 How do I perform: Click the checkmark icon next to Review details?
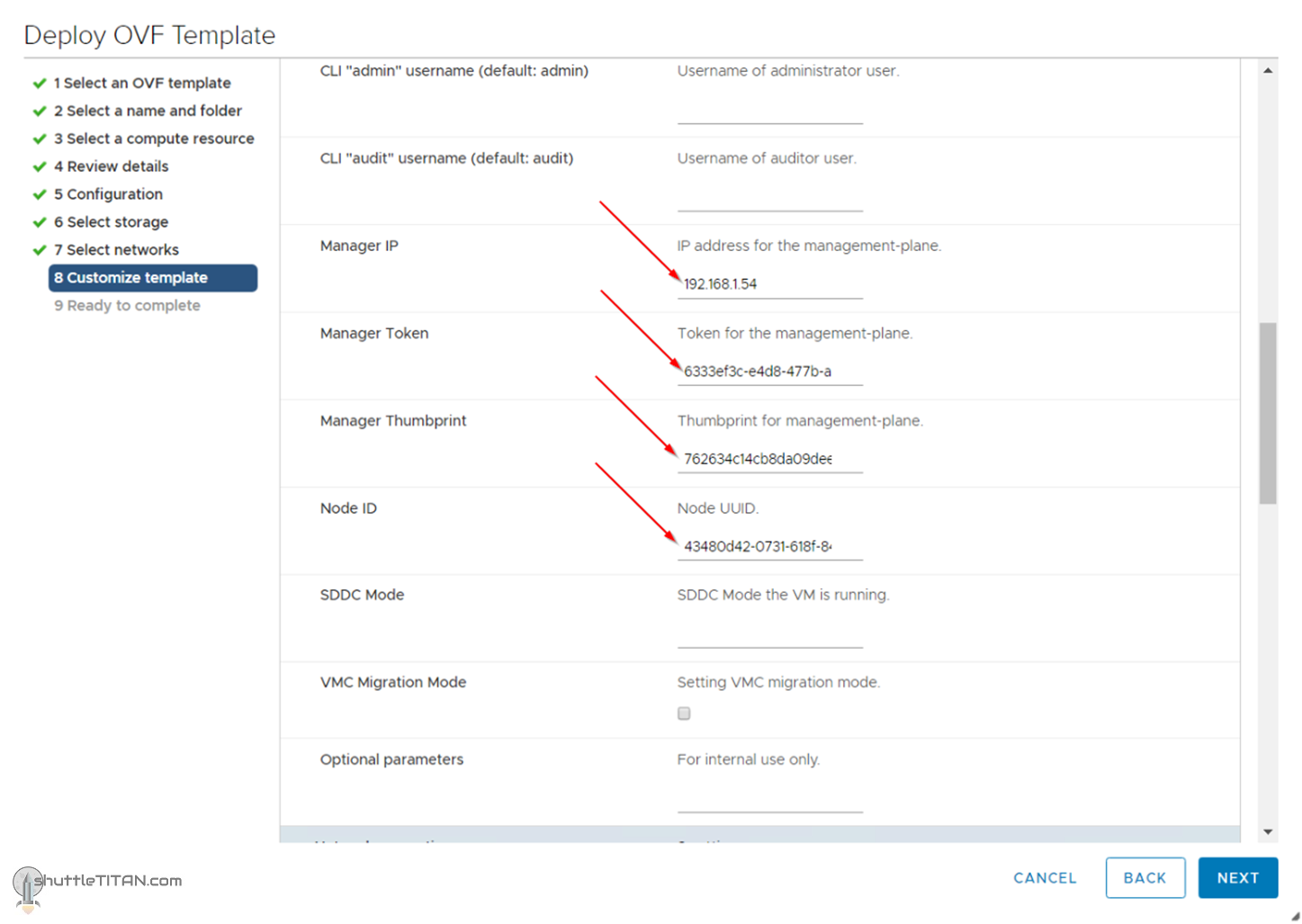point(40,167)
